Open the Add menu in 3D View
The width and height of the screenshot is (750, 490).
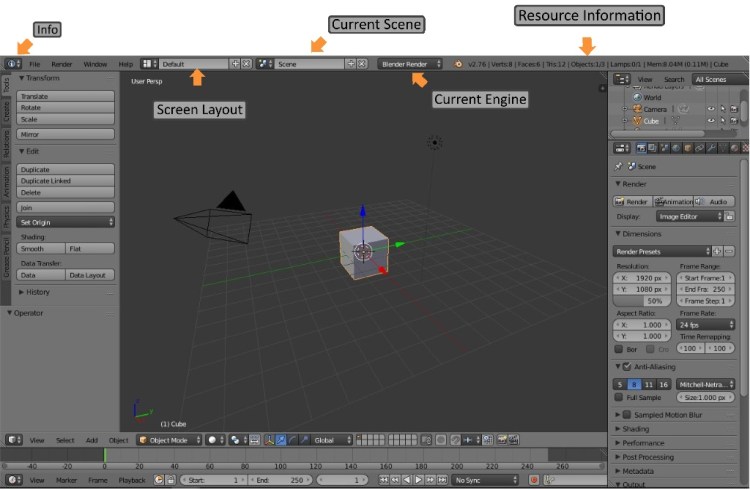click(x=92, y=440)
